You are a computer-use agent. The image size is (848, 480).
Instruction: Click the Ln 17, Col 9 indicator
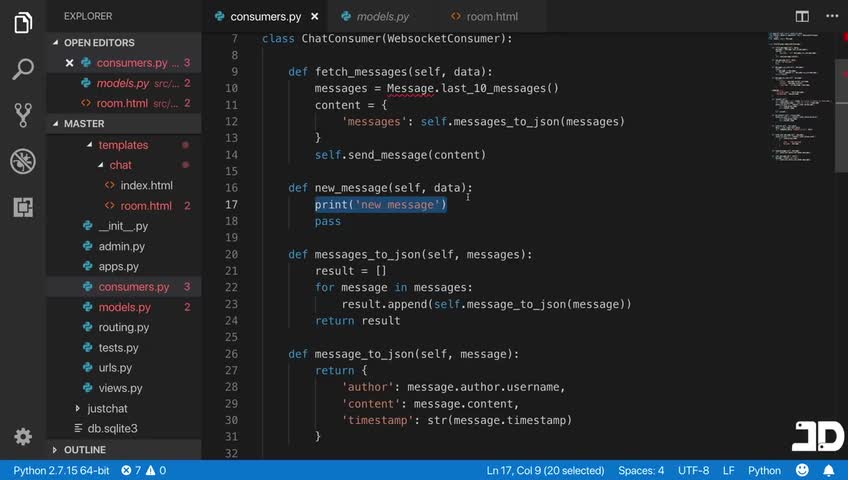point(545,470)
